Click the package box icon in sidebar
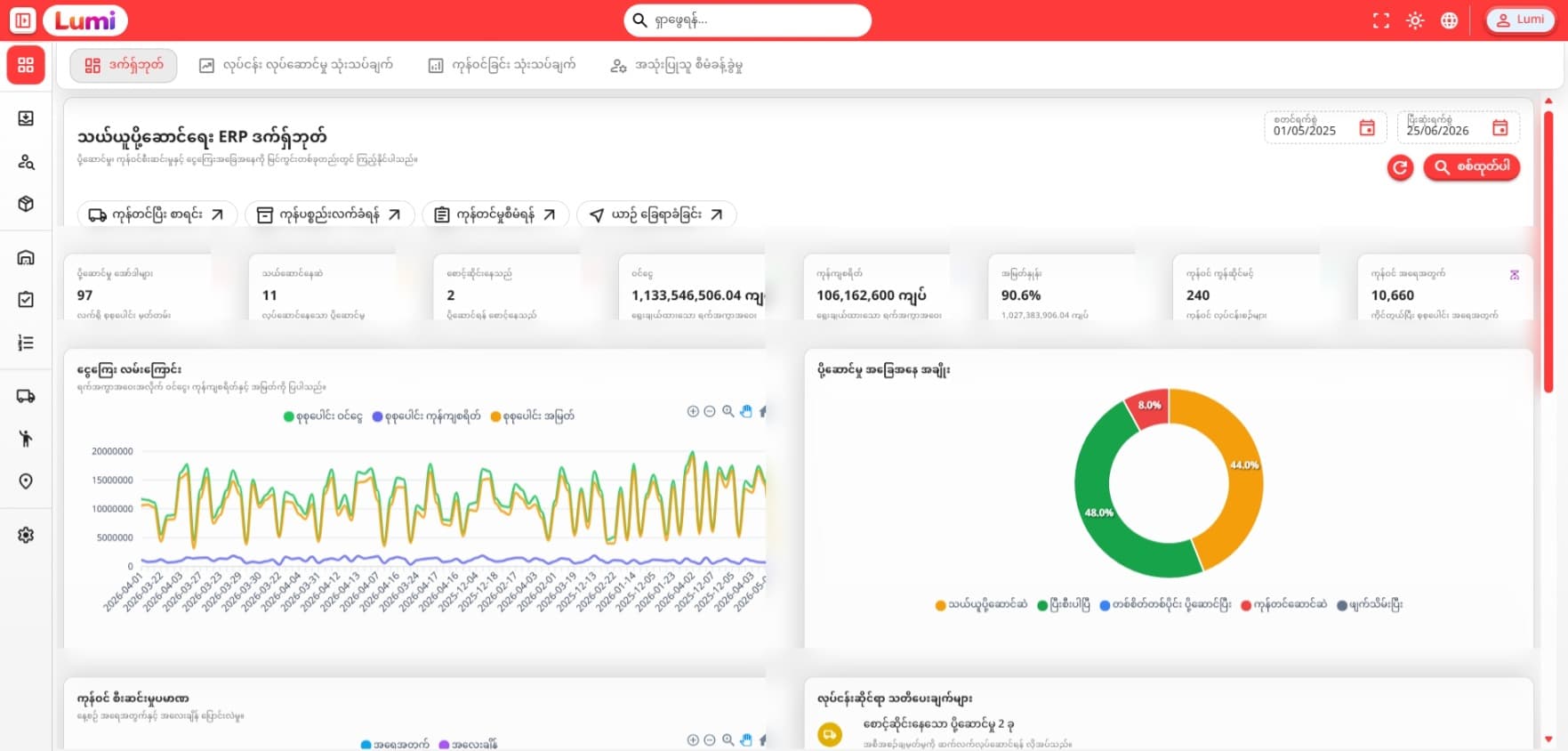 tap(26, 204)
